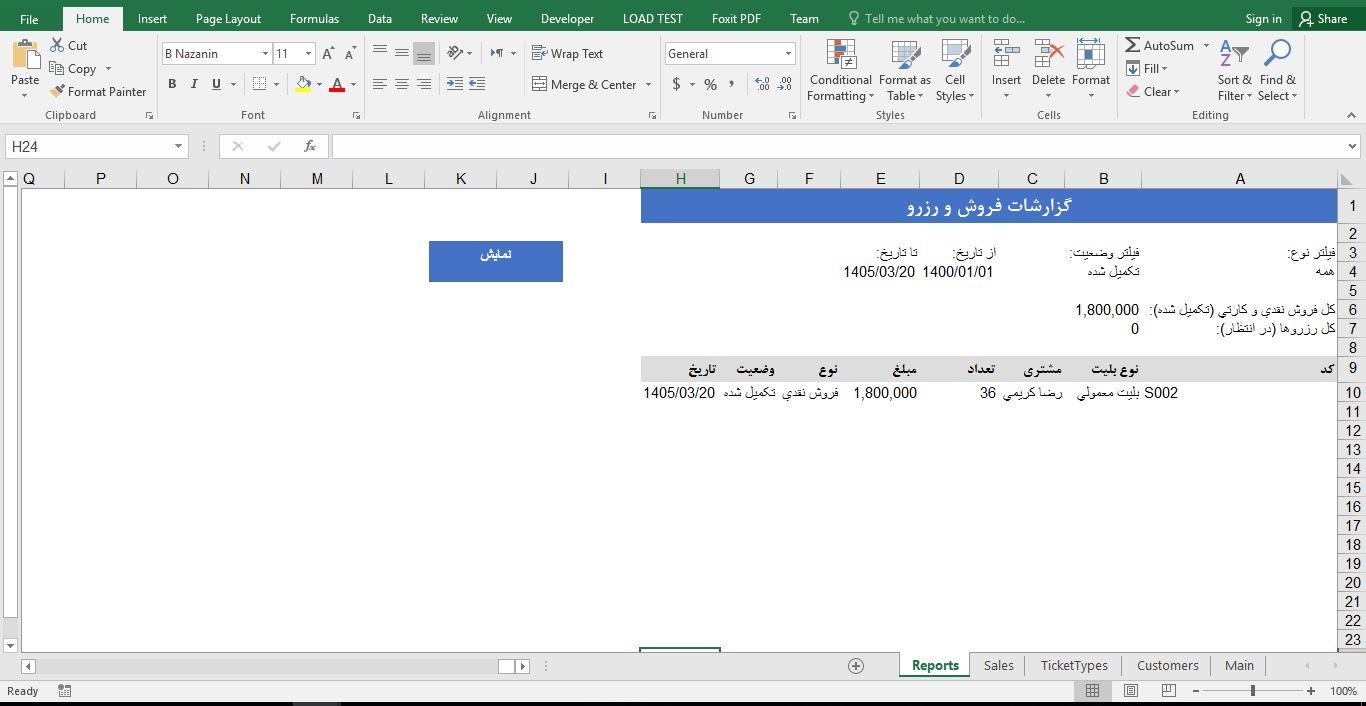Screen dimensions: 1366x706
Task: Apply borders with the Borders icon
Action: tap(260, 84)
